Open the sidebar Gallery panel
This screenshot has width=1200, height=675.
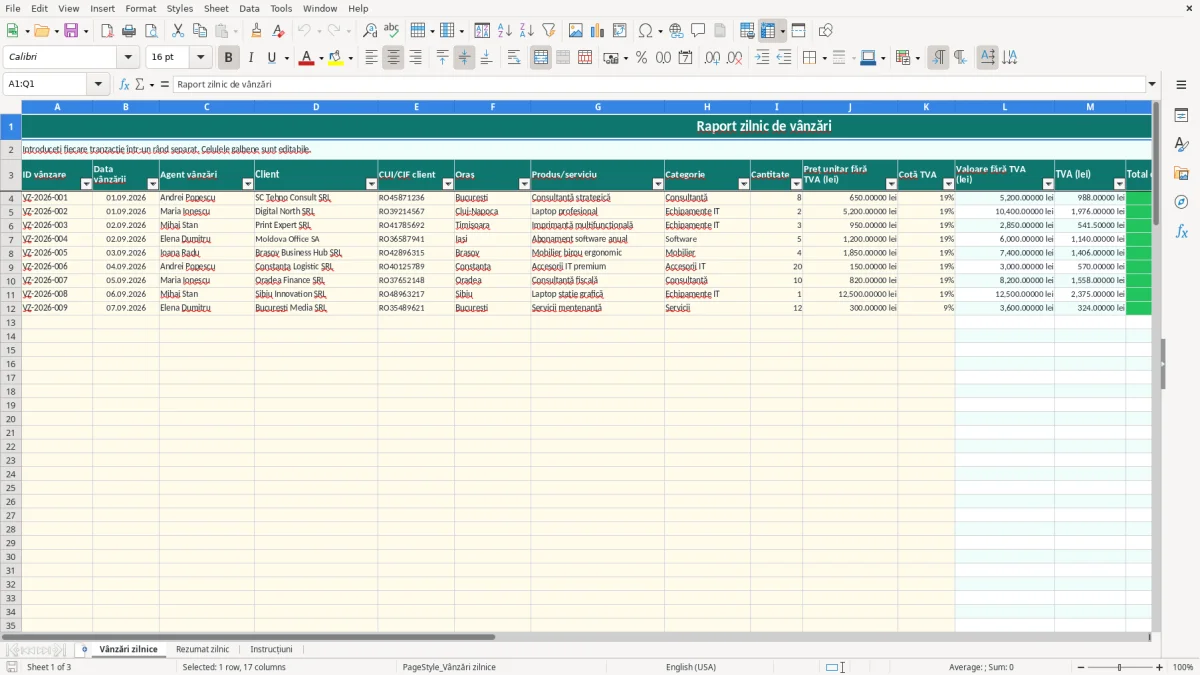[x=1181, y=174]
